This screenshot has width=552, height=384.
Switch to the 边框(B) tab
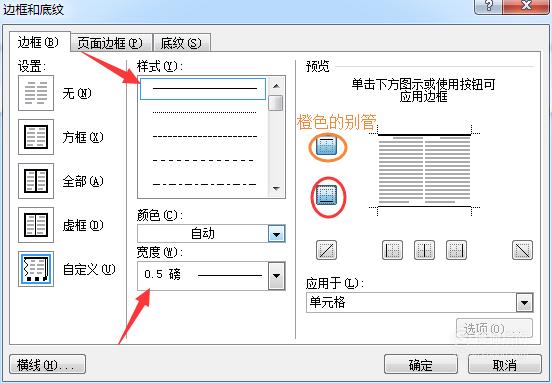tap(39, 43)
